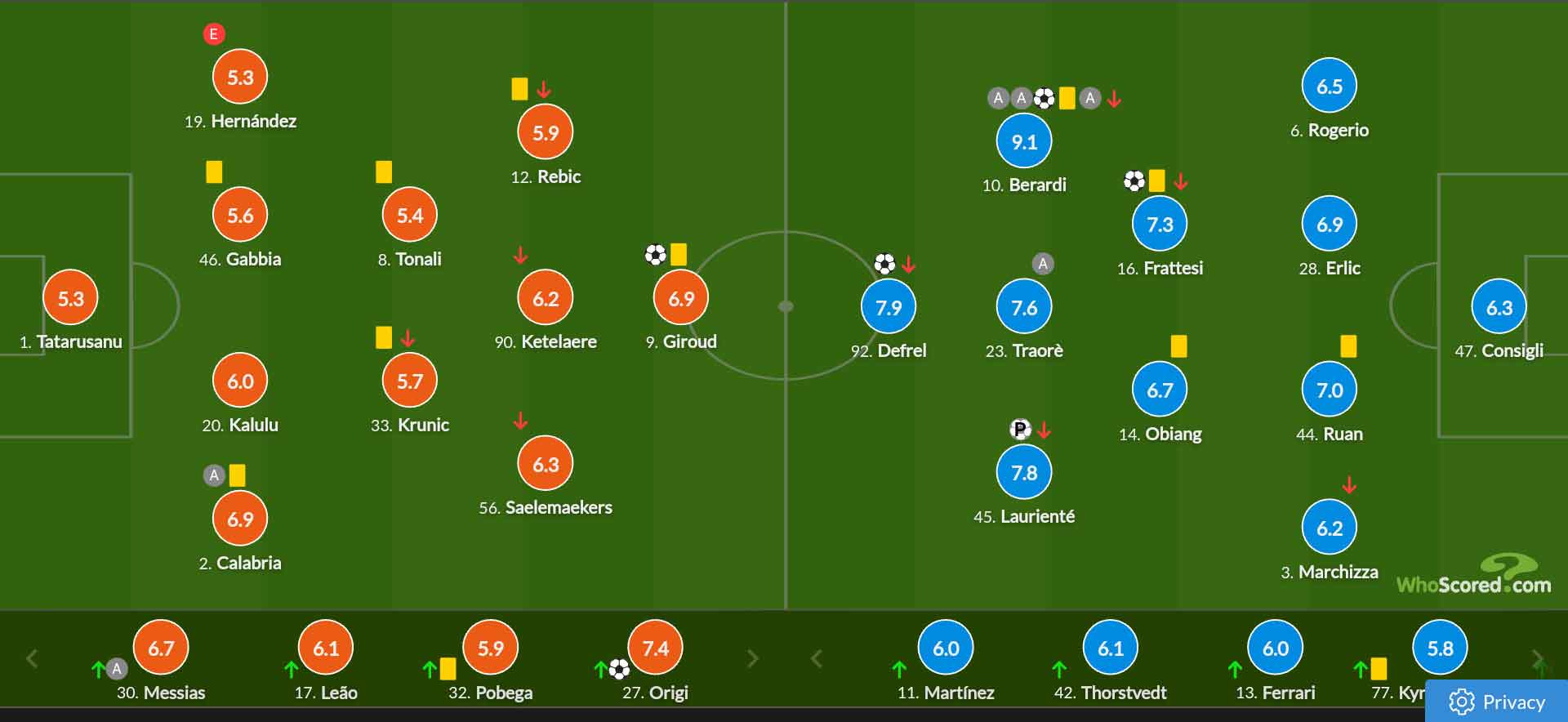Click the assist icon above Traorè
The image size is (1568, 722).
pos(1043,264)
